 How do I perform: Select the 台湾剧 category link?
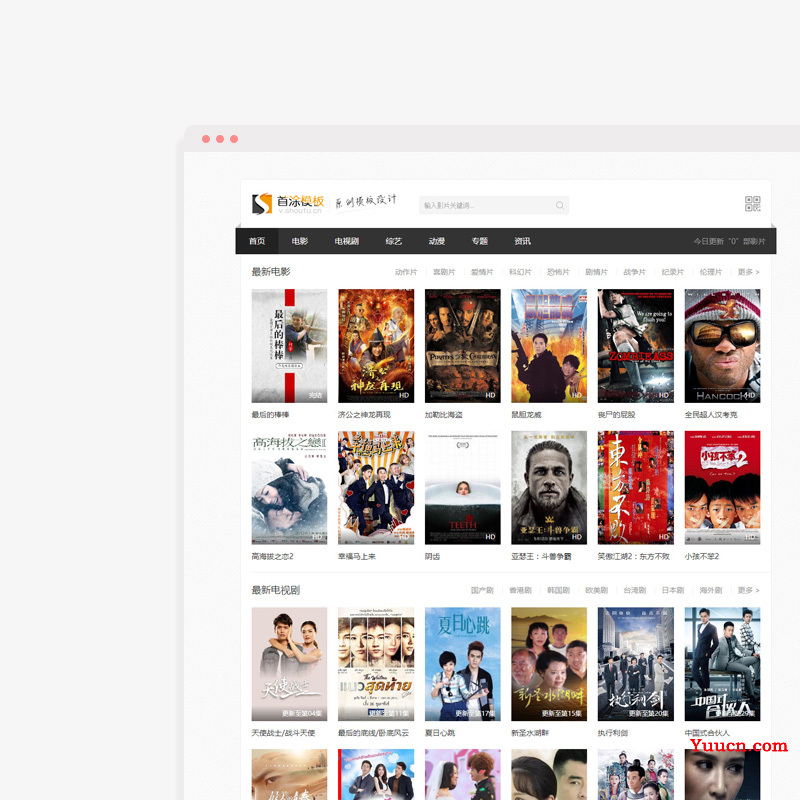(x=635, y=590)
